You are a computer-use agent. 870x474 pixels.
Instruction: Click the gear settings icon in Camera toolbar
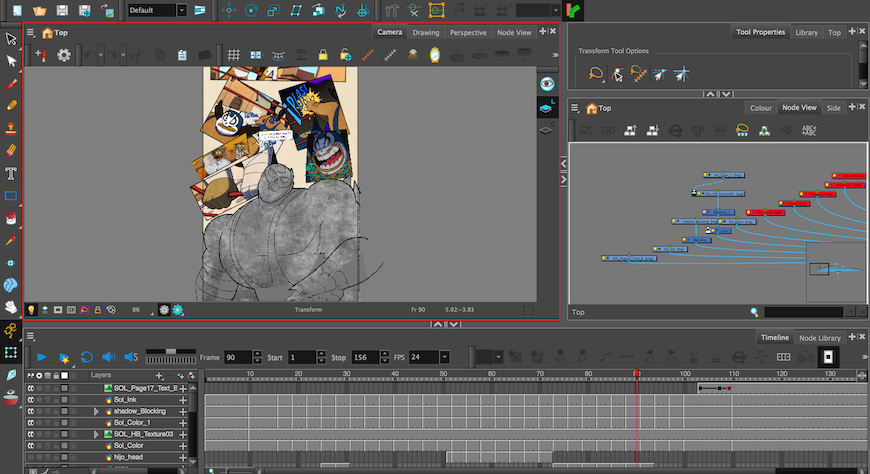pyautogui.click(x=64, y=54)
